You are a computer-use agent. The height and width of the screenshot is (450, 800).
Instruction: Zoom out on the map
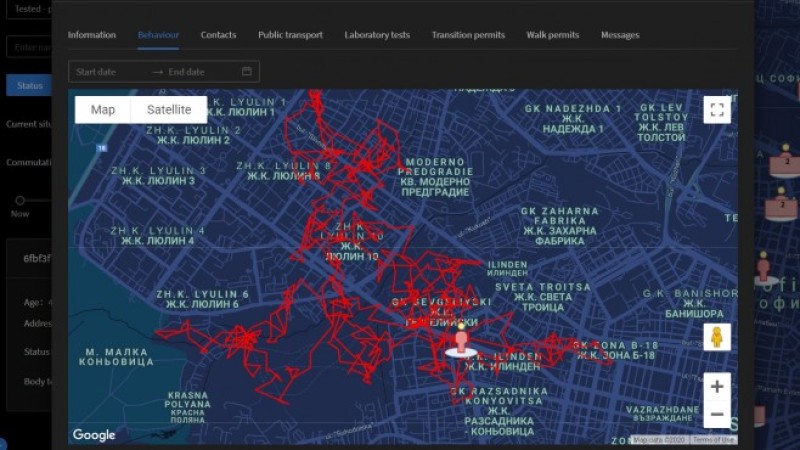[x=717, y=414]
